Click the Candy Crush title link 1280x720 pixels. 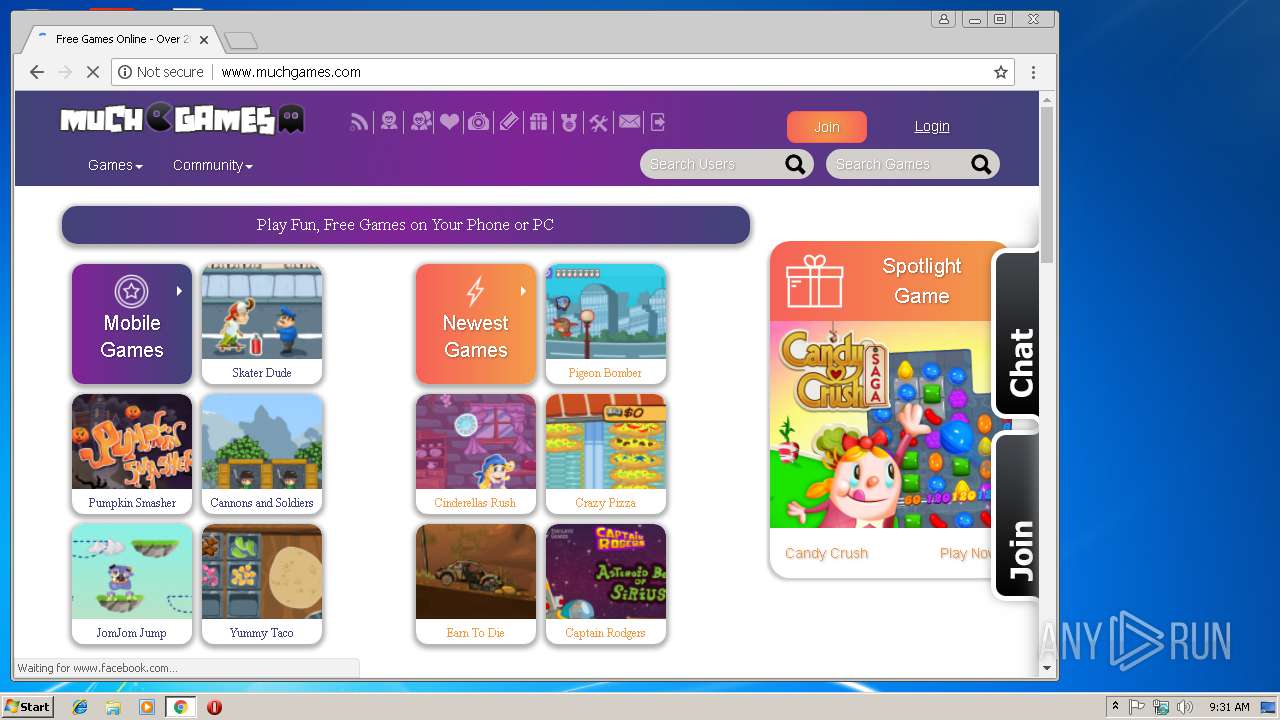click(826, 553)
